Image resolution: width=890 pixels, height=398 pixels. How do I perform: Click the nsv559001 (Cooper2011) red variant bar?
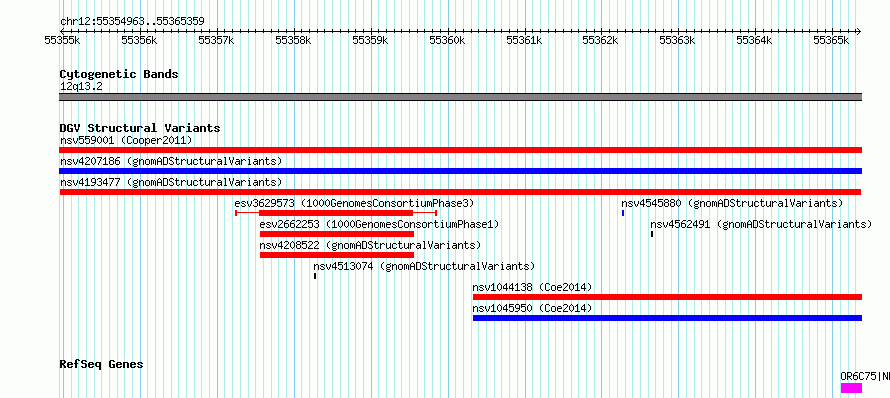(460, 150)
